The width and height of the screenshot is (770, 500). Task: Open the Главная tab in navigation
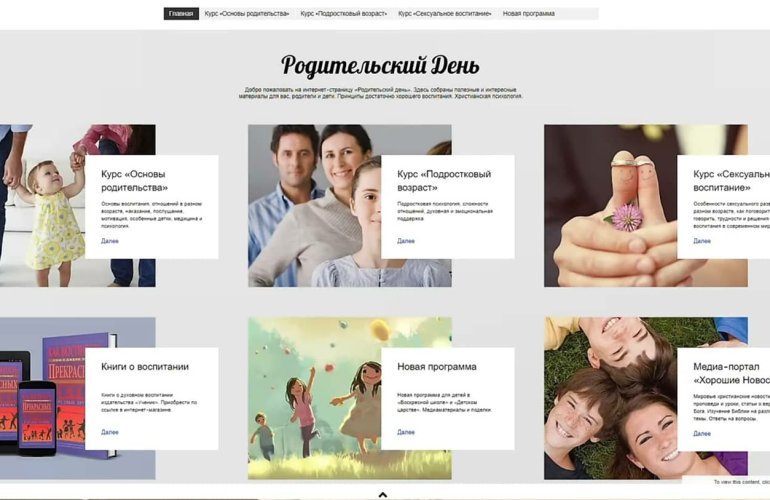pos(181,14)
